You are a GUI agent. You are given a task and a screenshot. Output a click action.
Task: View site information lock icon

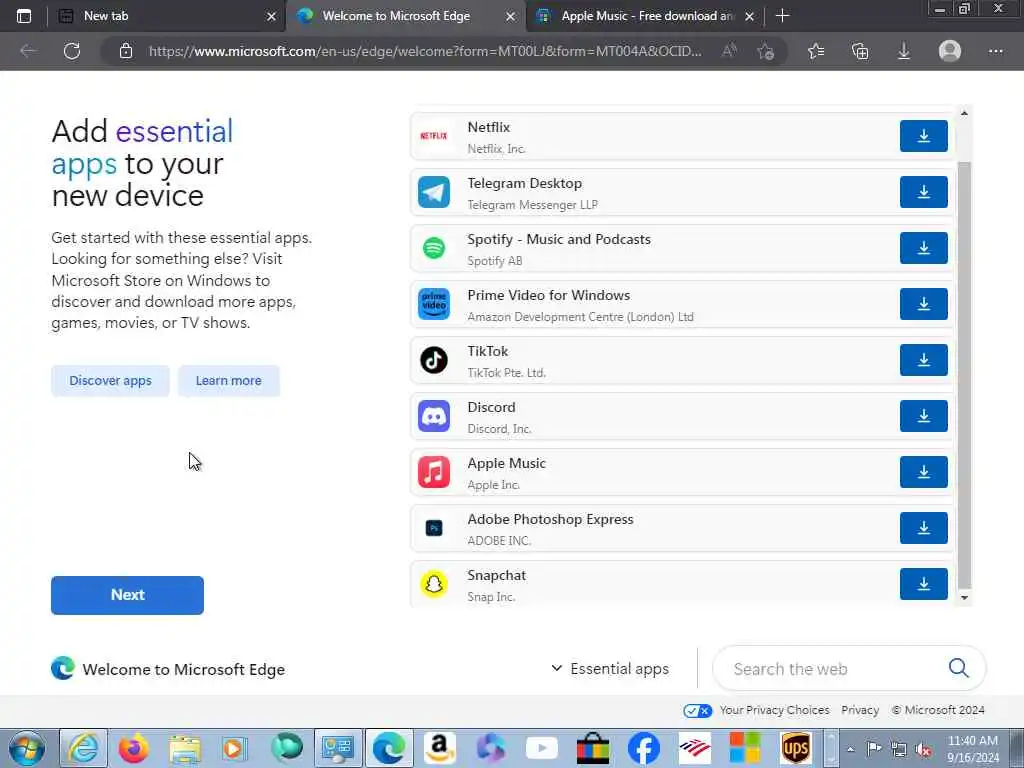pyautogui.click(x=126, y=51)
